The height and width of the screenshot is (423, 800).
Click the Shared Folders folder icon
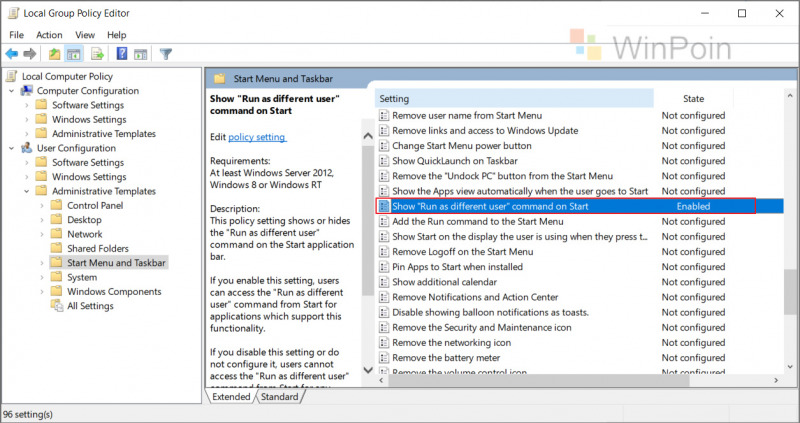point(56,248)
